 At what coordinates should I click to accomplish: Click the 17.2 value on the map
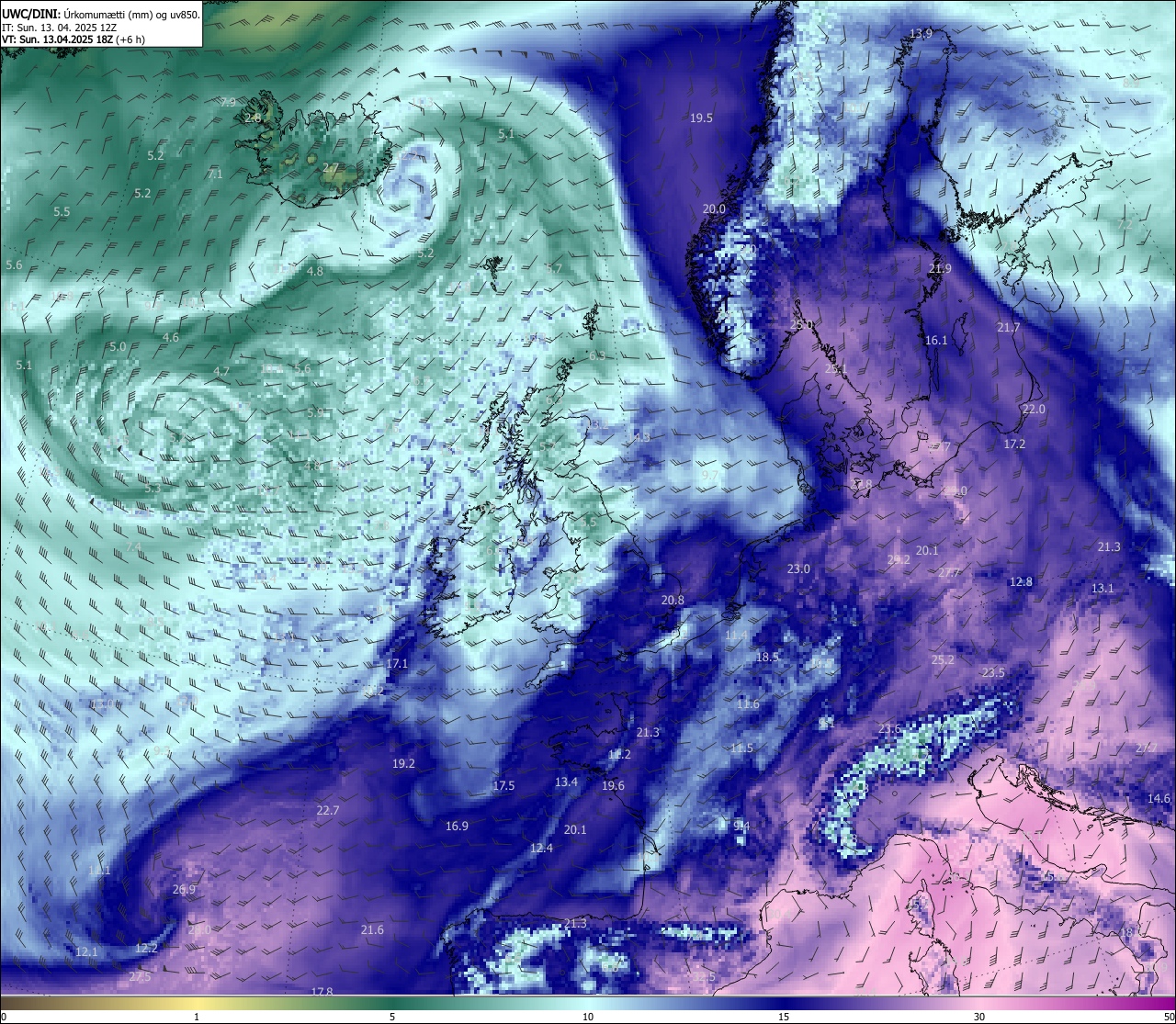(1014, 444)
